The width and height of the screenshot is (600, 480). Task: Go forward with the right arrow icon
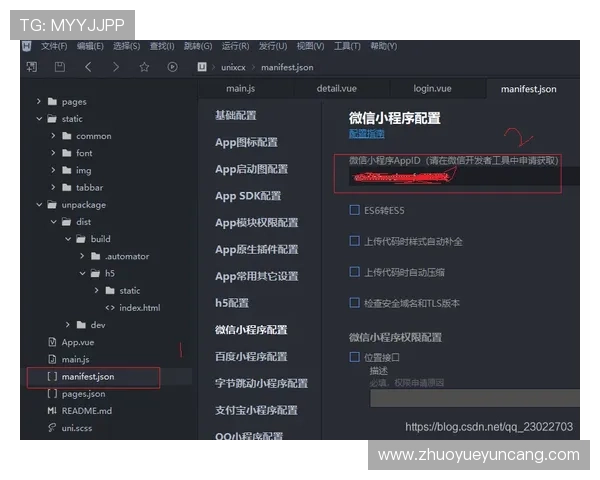tap(116, 67)
